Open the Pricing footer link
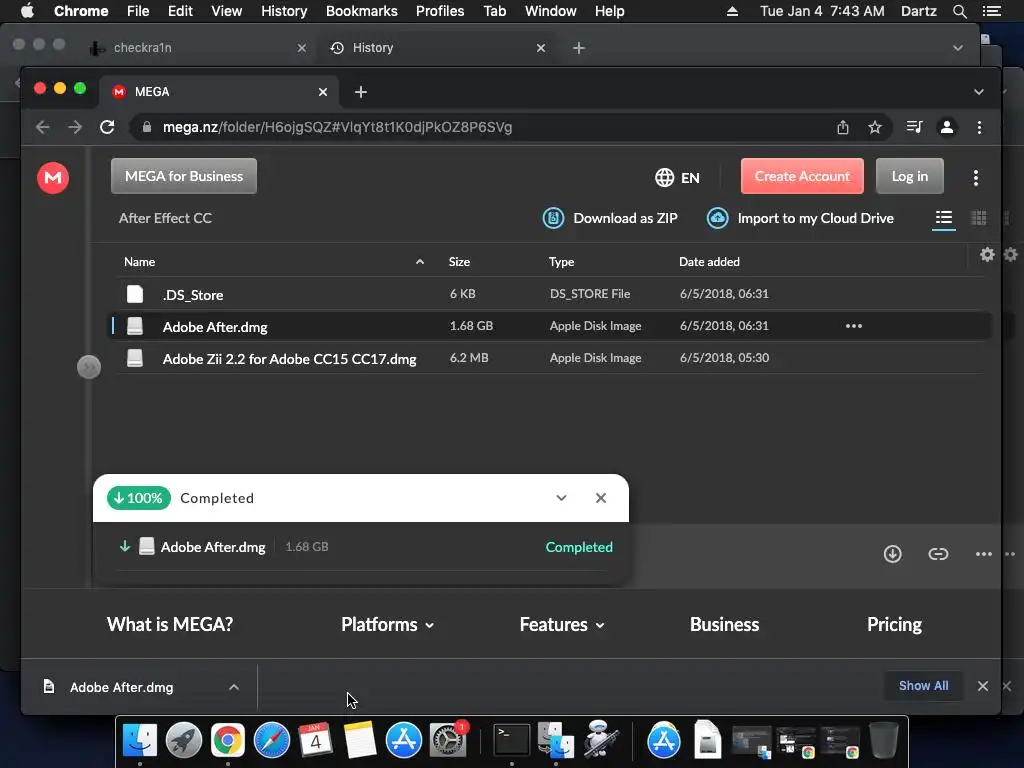 (894, 624)
